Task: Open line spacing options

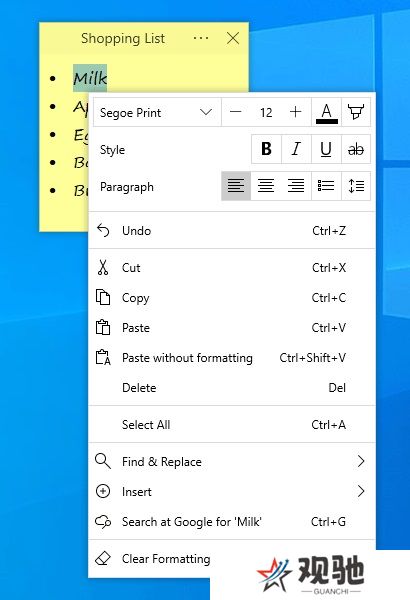Action: pyautogui.click(x=356, y=186)
